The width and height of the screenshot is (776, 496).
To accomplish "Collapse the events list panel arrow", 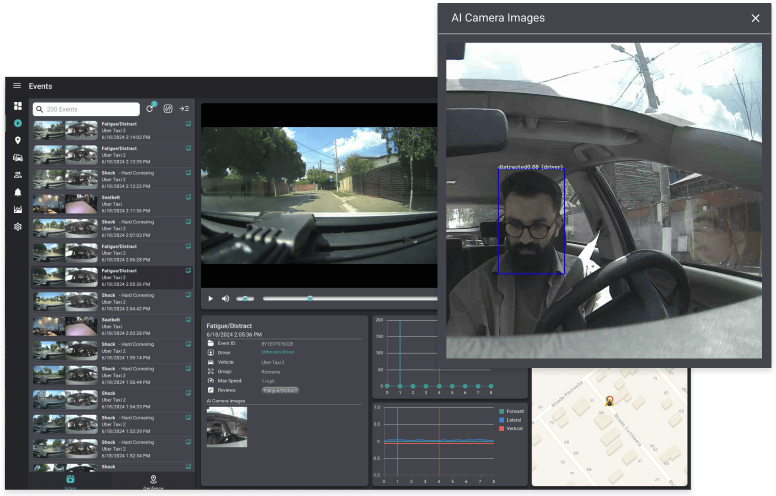I will click(x=184, y=108).
